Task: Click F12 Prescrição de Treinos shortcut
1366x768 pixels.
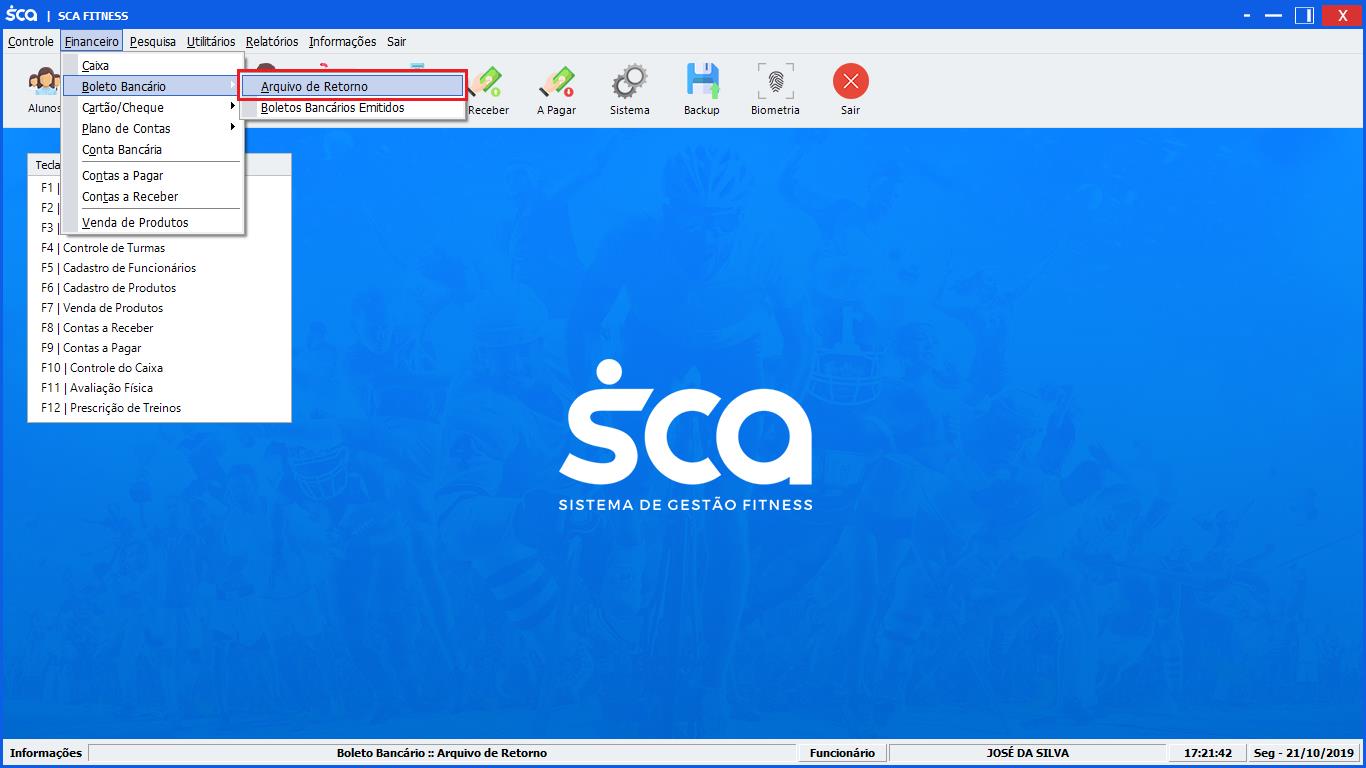Action: click(x=111, y=408)
